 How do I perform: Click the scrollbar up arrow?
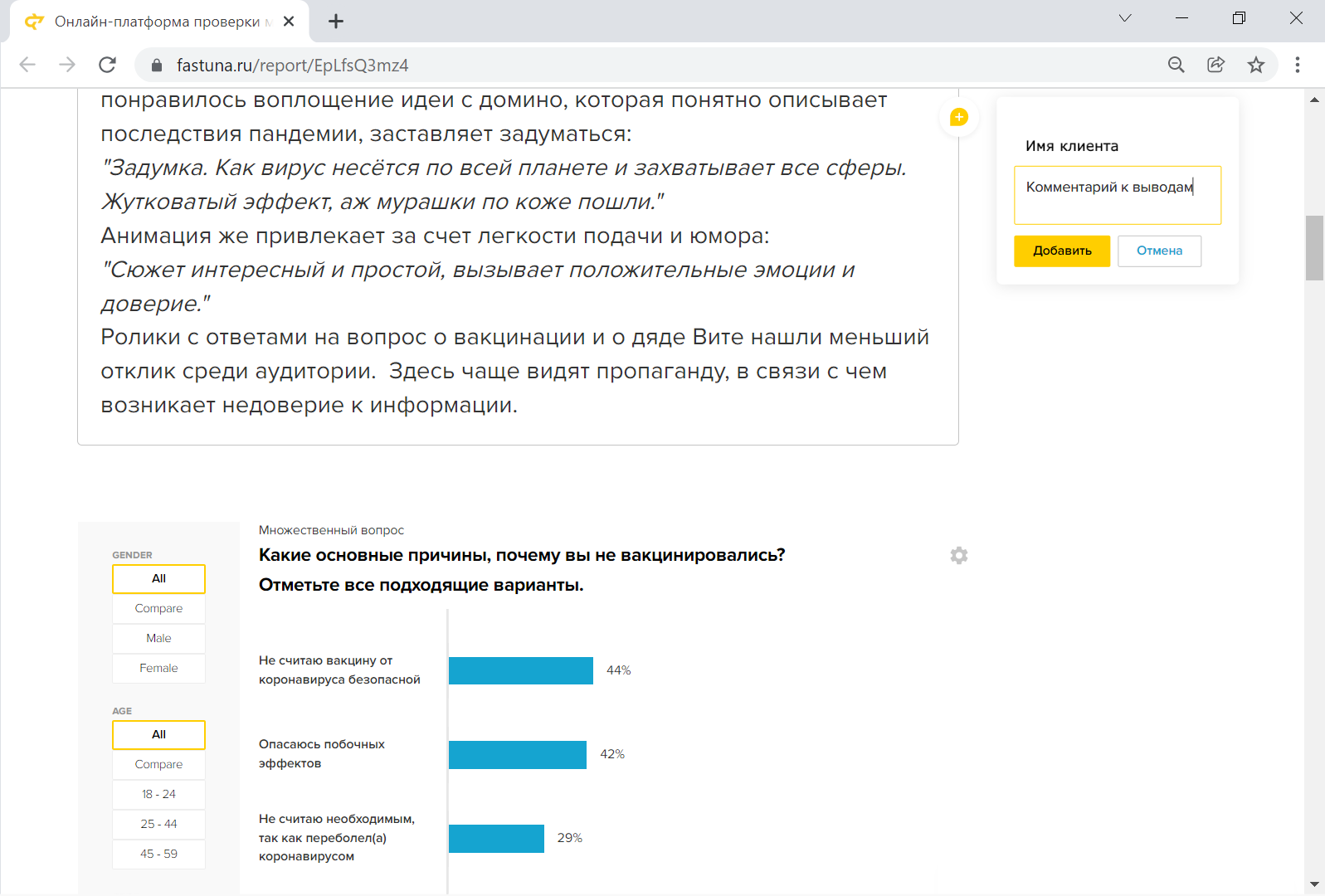(1314, 100)
